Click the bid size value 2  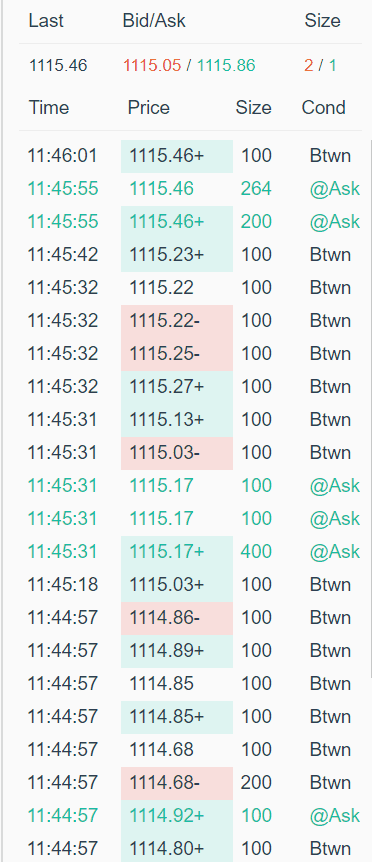308,65
